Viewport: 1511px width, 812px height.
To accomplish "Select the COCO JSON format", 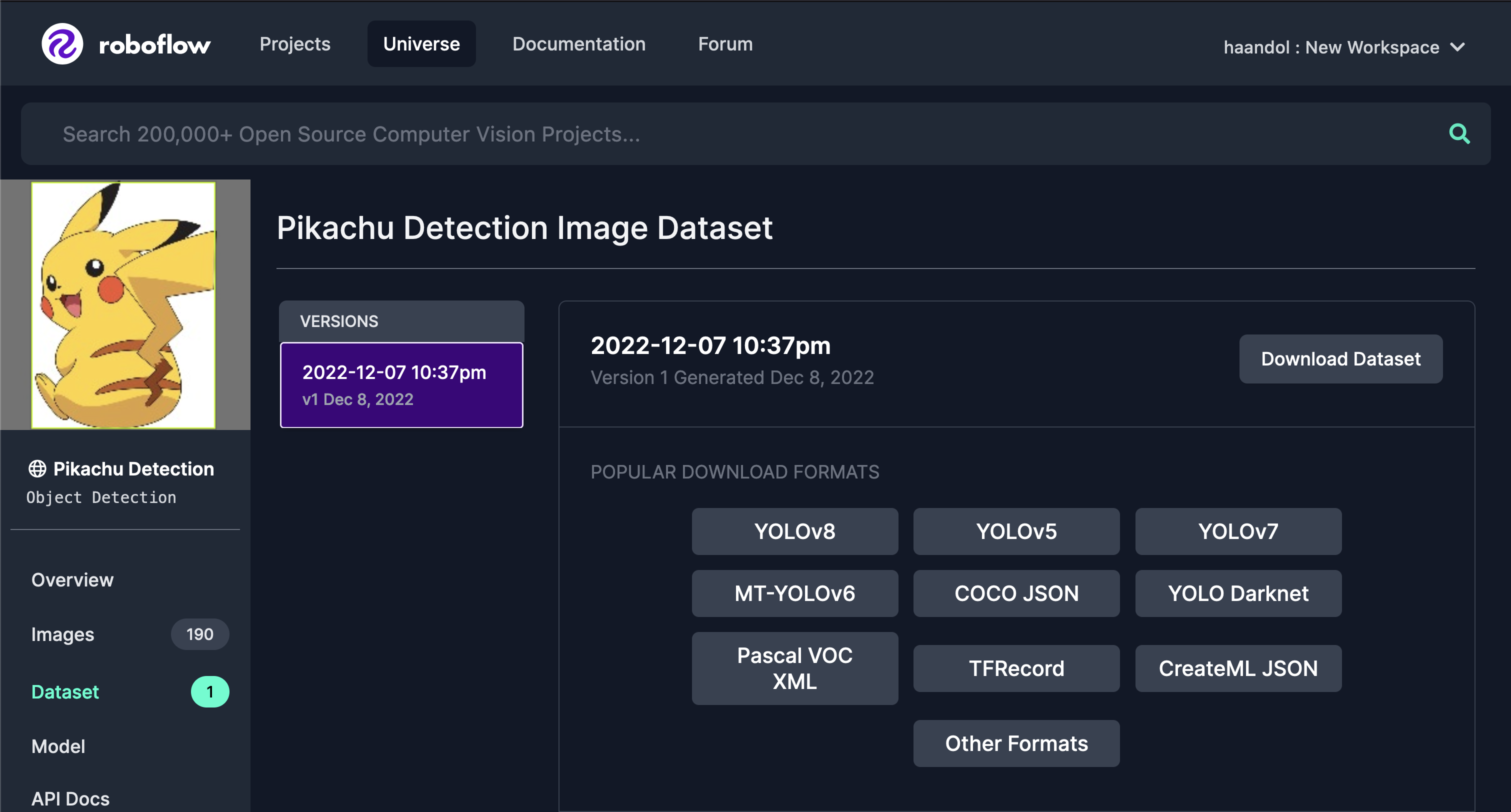I will [x=1016, y=593].
